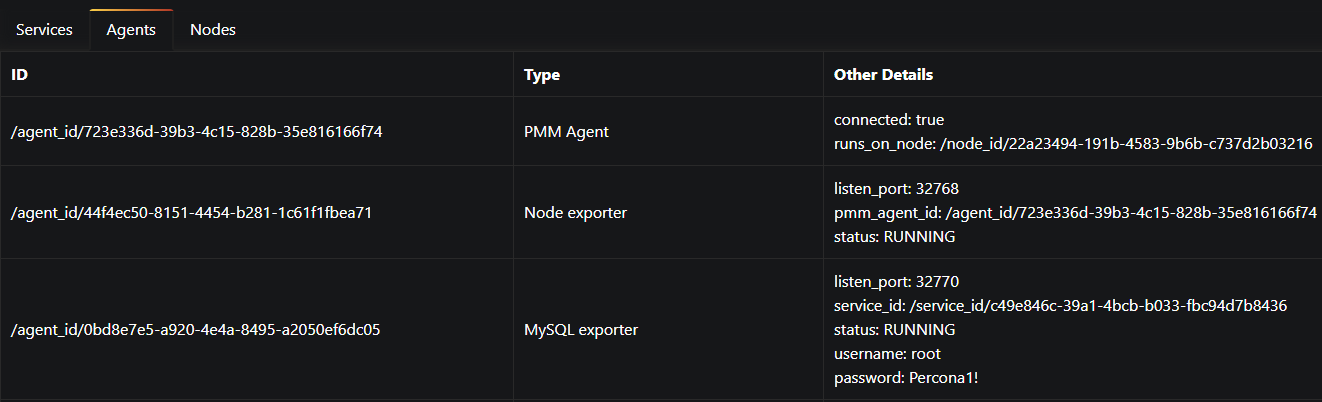The image size is (1322, 402).
Task: Click the ID column header
Action: [x=21, y=75]
